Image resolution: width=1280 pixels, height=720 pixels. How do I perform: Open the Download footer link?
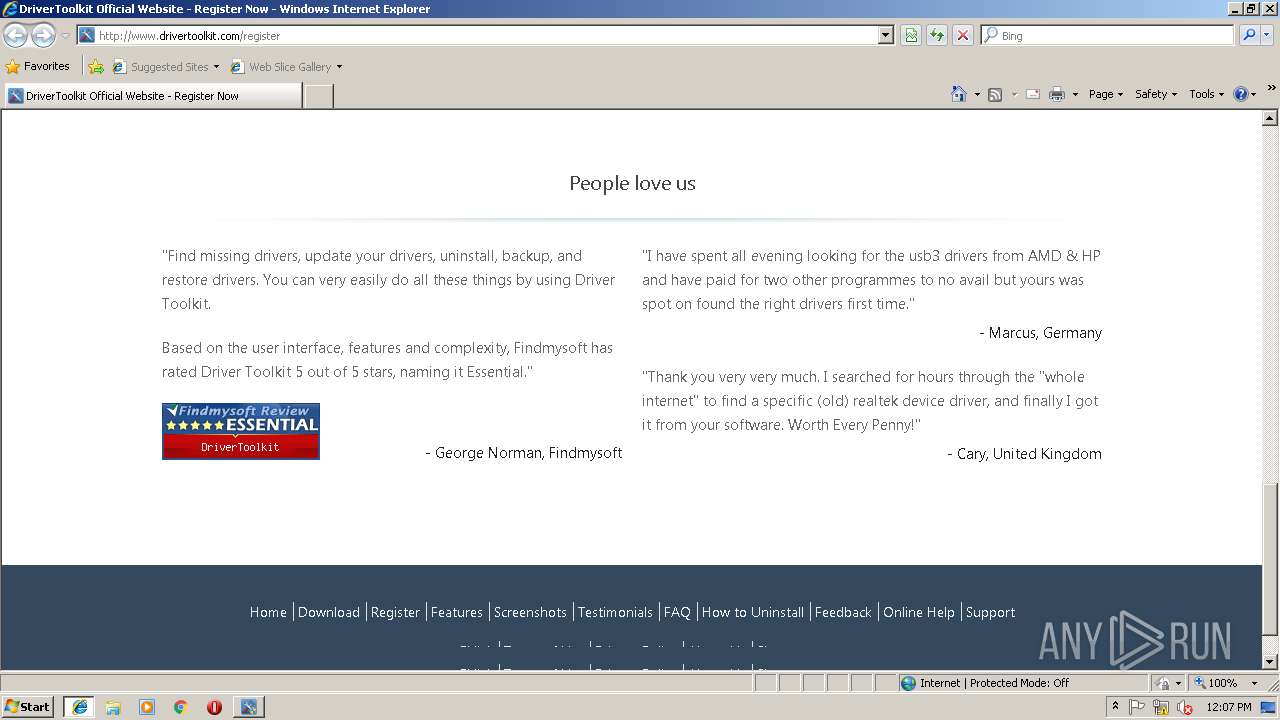click(x=328, y=612)
